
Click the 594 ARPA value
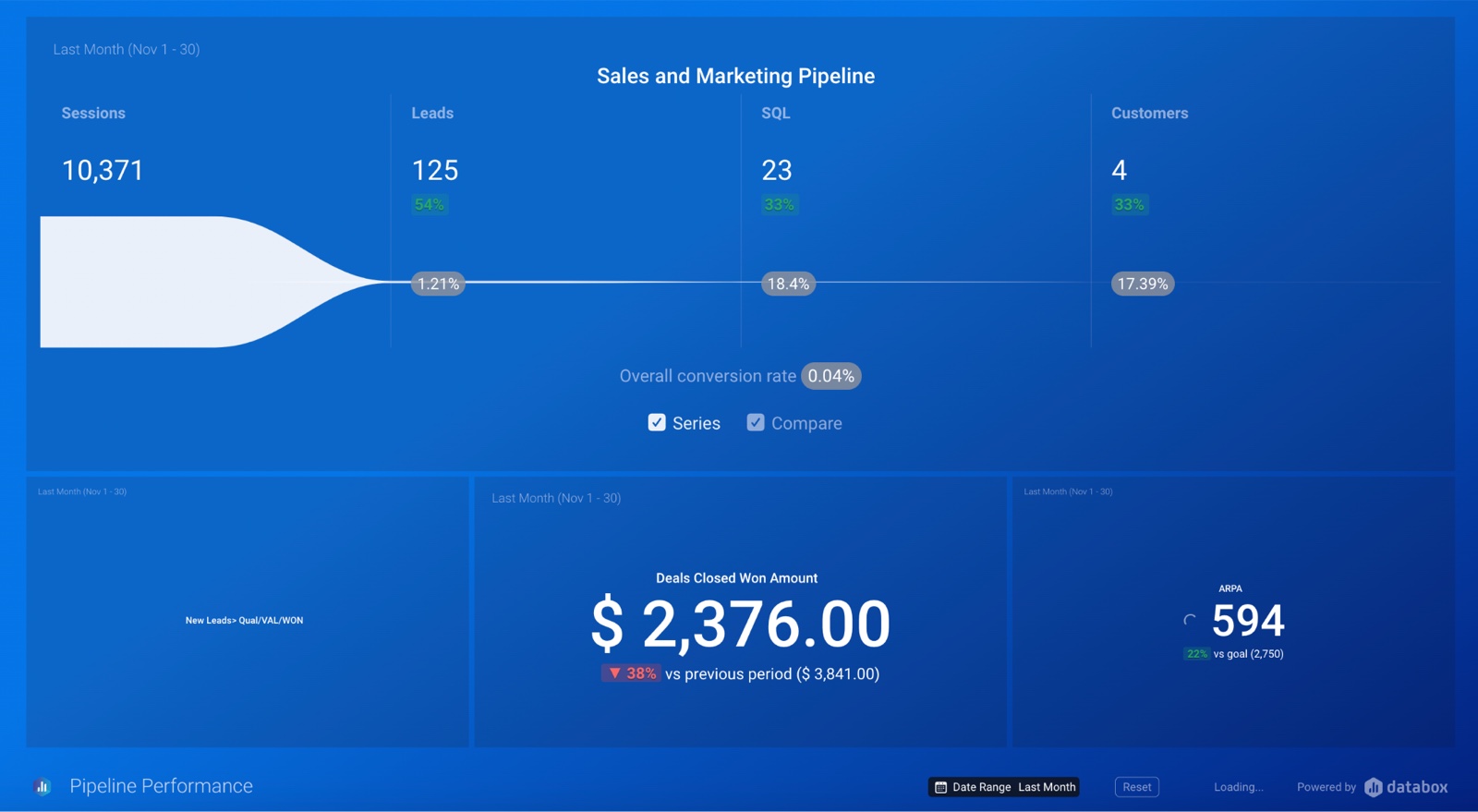click(x=1248, y=620)
